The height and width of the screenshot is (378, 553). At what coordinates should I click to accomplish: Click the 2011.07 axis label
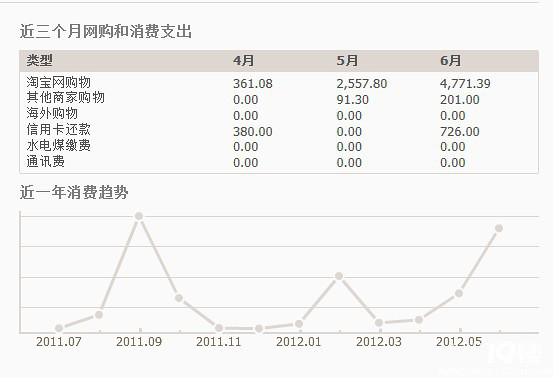point(59,342)
